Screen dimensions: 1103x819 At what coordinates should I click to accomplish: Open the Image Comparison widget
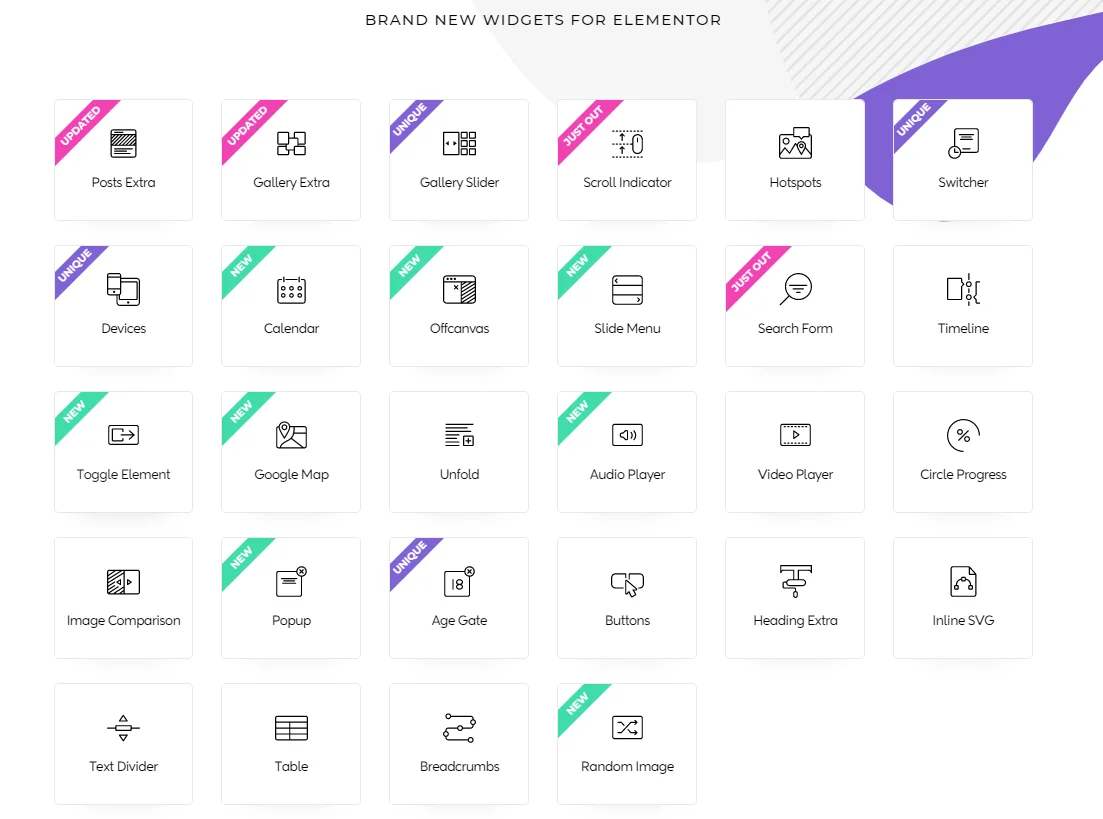tap(123, 580)
